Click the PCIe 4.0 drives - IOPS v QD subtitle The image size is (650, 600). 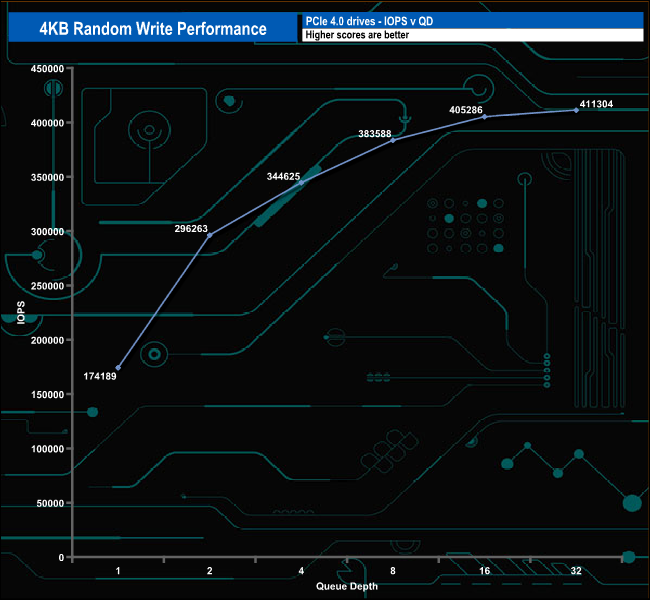pyautogui.click(x=369, y=21)
